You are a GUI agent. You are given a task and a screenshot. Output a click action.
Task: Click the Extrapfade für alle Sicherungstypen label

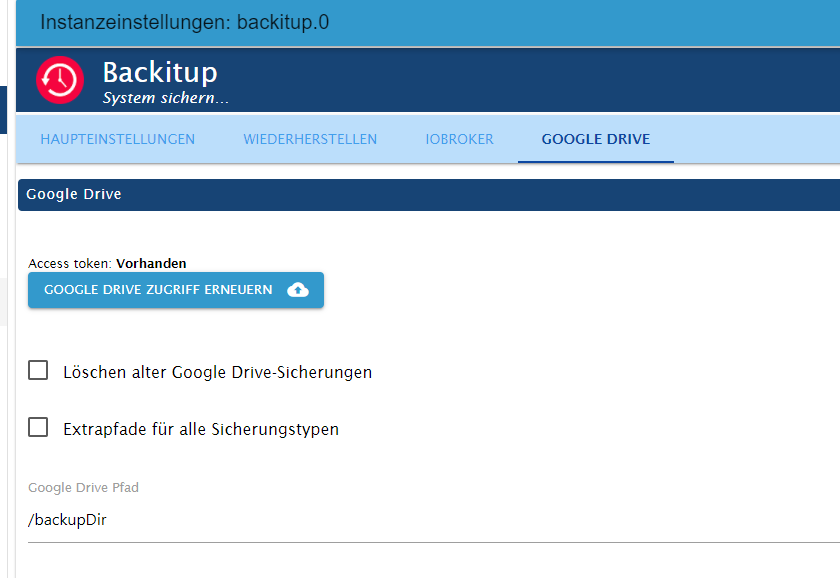pyautogui.click(x=201, y=430)
